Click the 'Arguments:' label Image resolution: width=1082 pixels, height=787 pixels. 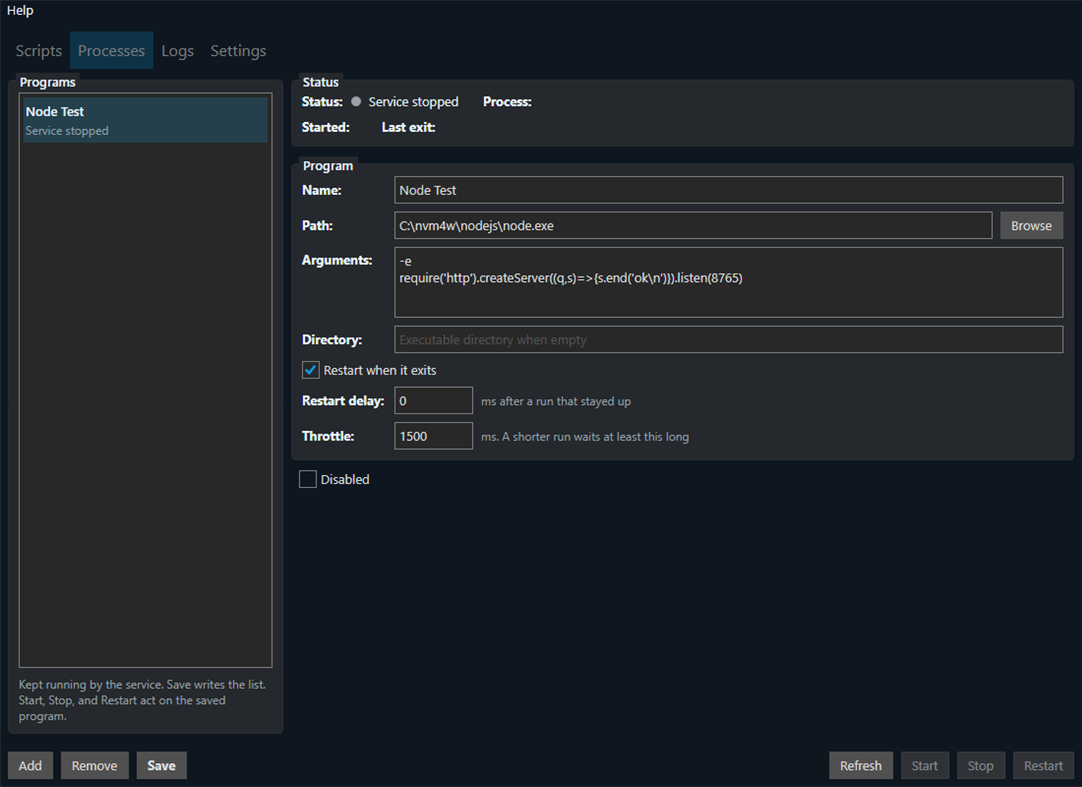click(337, 260)
